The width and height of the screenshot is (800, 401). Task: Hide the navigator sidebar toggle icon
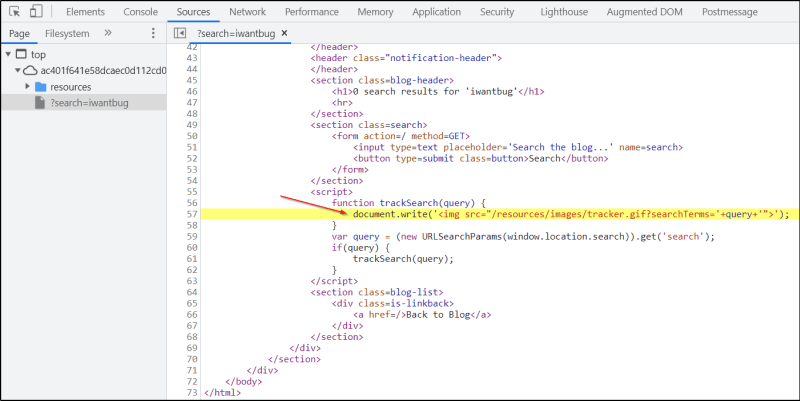point(180,33)
